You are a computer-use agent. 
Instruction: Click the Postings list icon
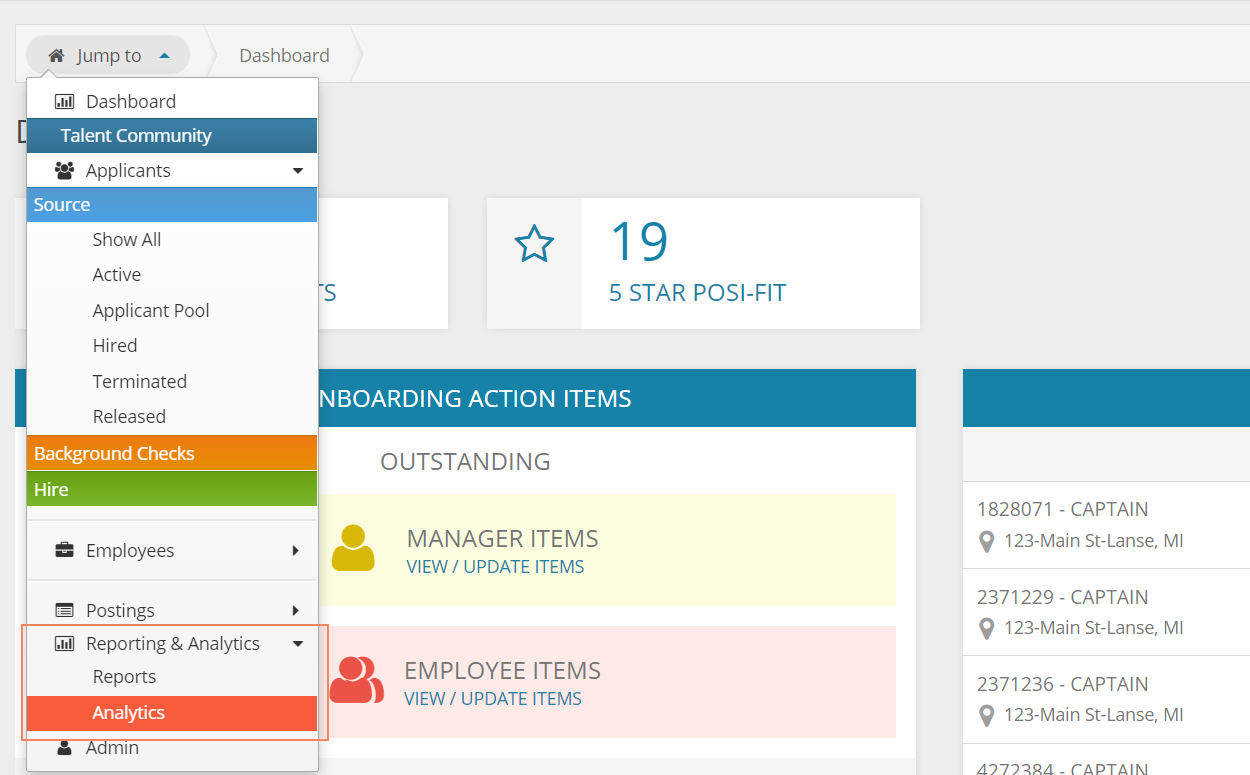[64, 610]
